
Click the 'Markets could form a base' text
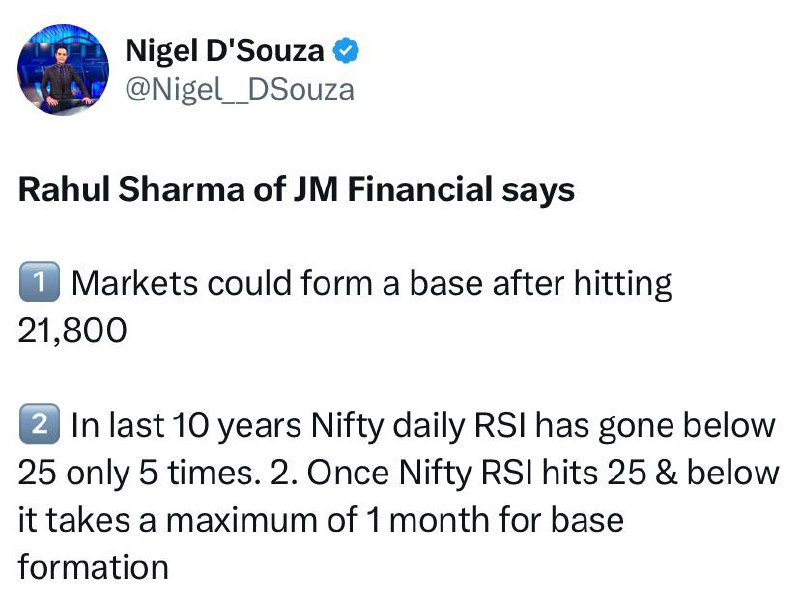click(x=277, y=283)
